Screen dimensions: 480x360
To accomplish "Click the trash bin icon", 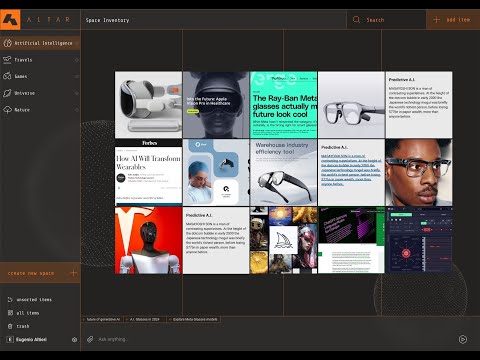I will (10, 326).
